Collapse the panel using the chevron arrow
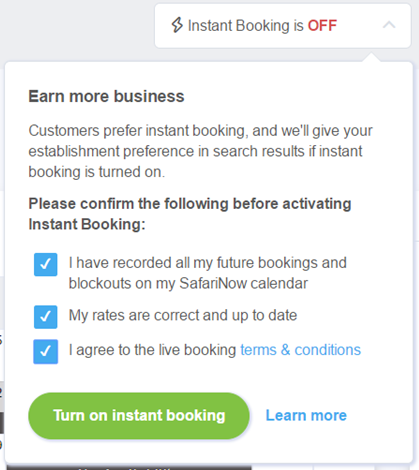419x470 pixels. point(389,25)
